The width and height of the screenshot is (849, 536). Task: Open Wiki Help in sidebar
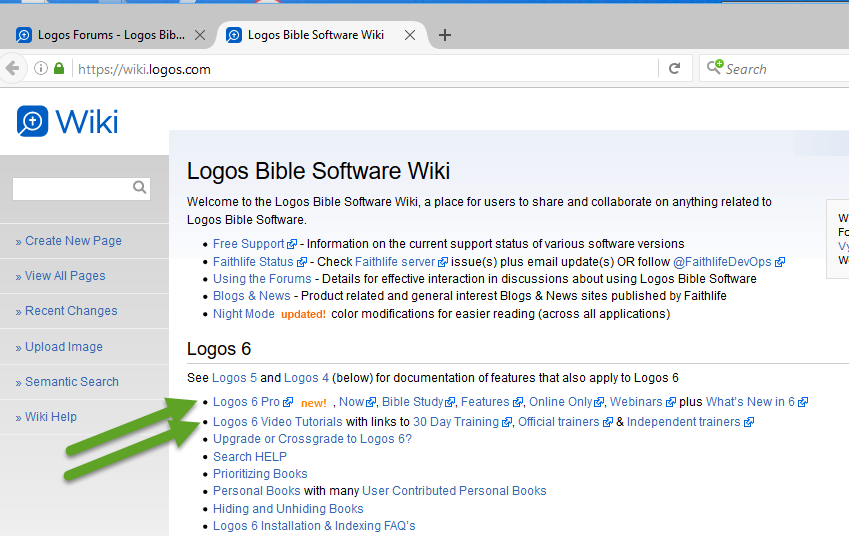51,417
